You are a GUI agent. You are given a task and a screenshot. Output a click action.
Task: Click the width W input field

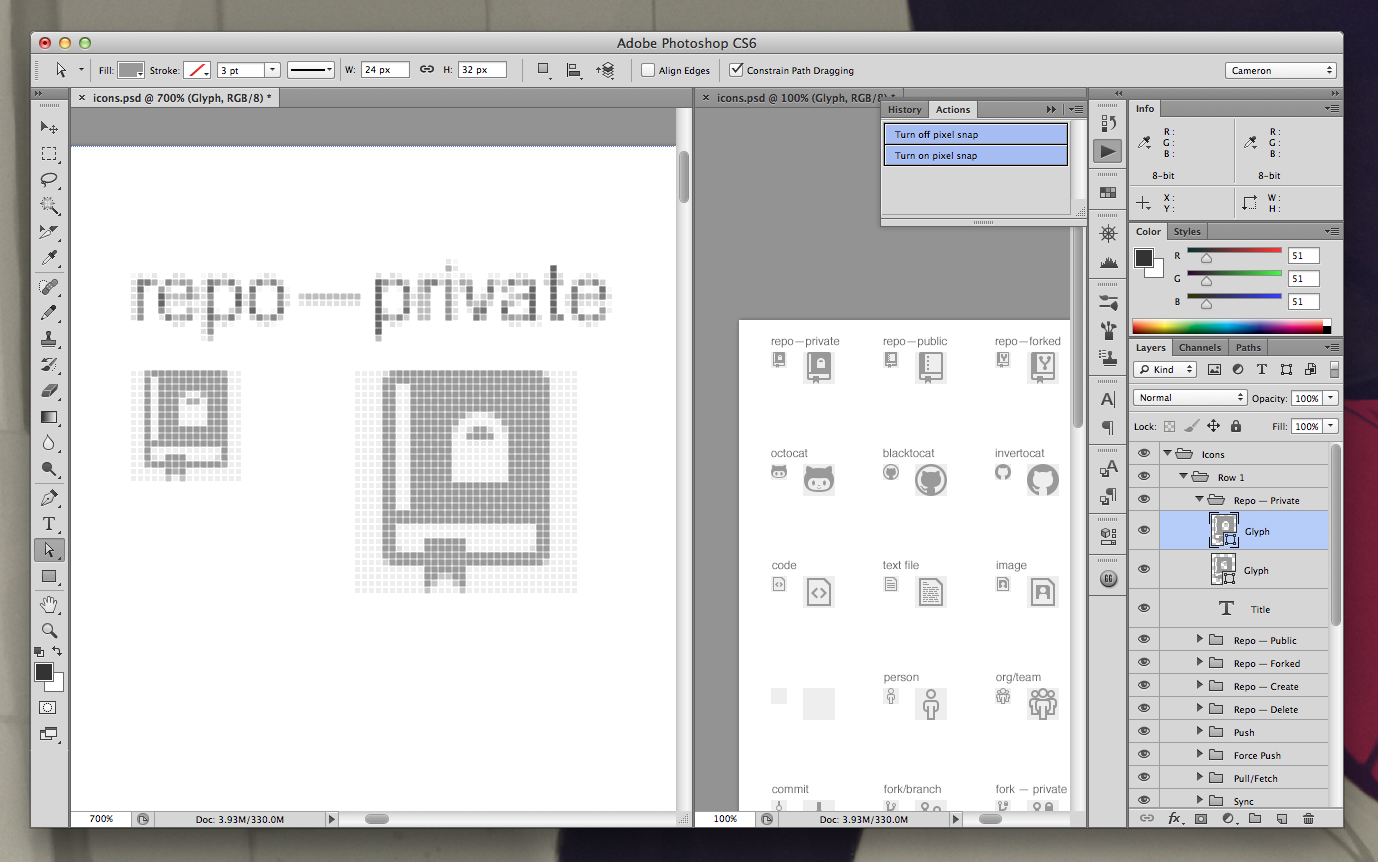385,70
